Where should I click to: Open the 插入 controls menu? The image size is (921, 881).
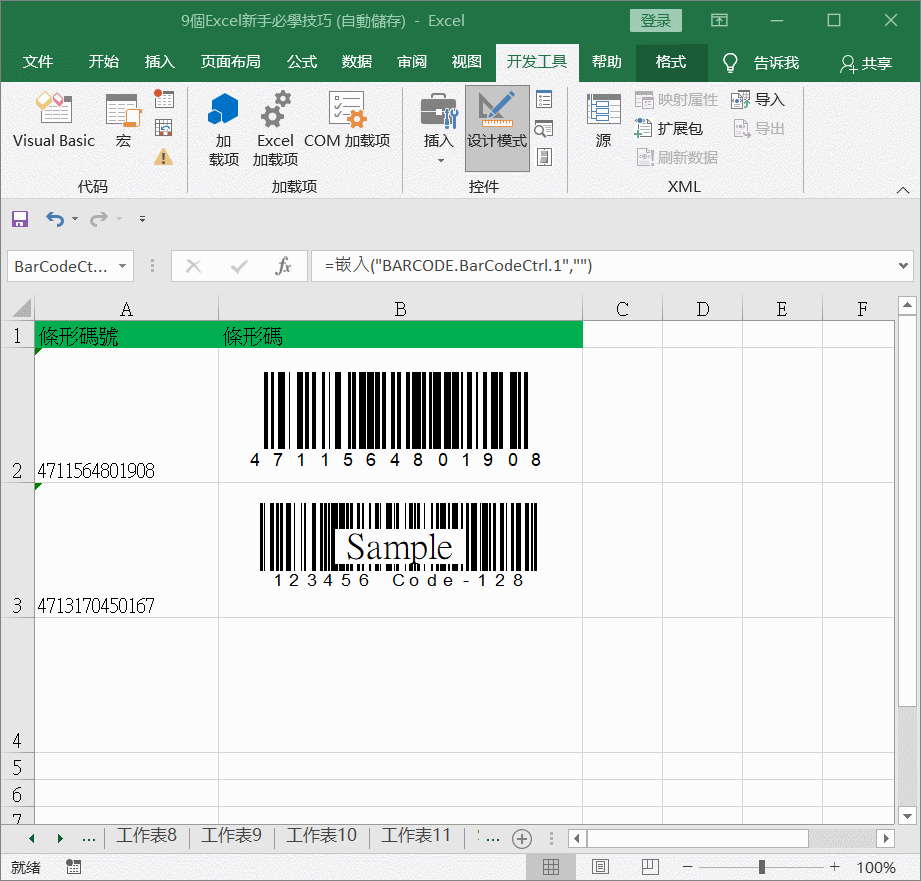pos(439,129)
